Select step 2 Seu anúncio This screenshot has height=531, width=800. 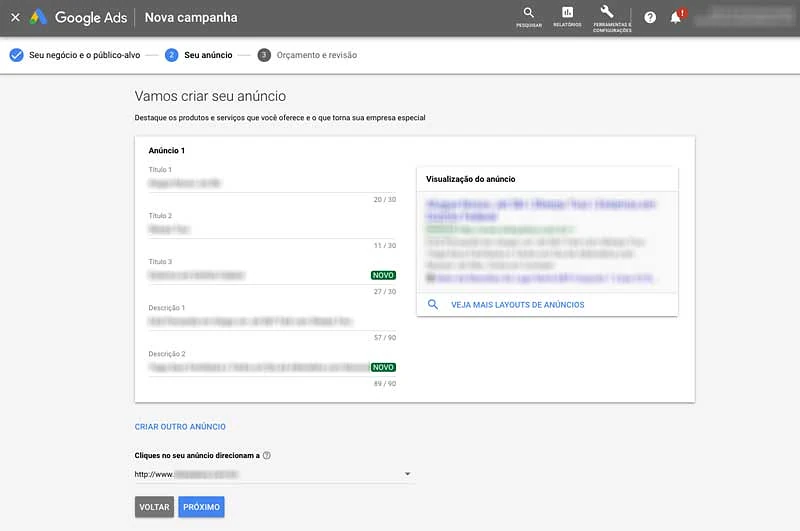coord(198,55)
